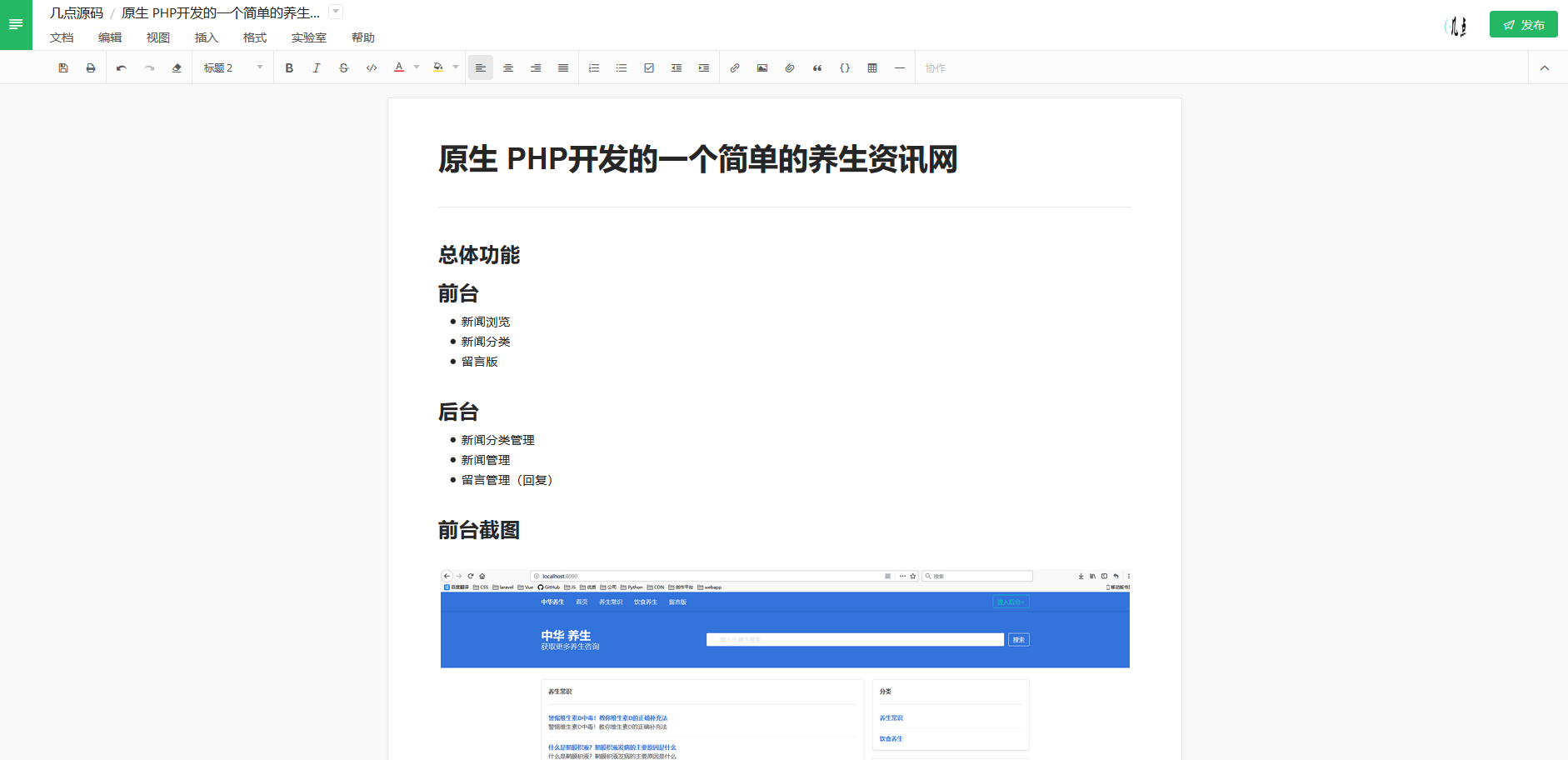
Task: Open the 帮助 menu
Action: point(363,37)
